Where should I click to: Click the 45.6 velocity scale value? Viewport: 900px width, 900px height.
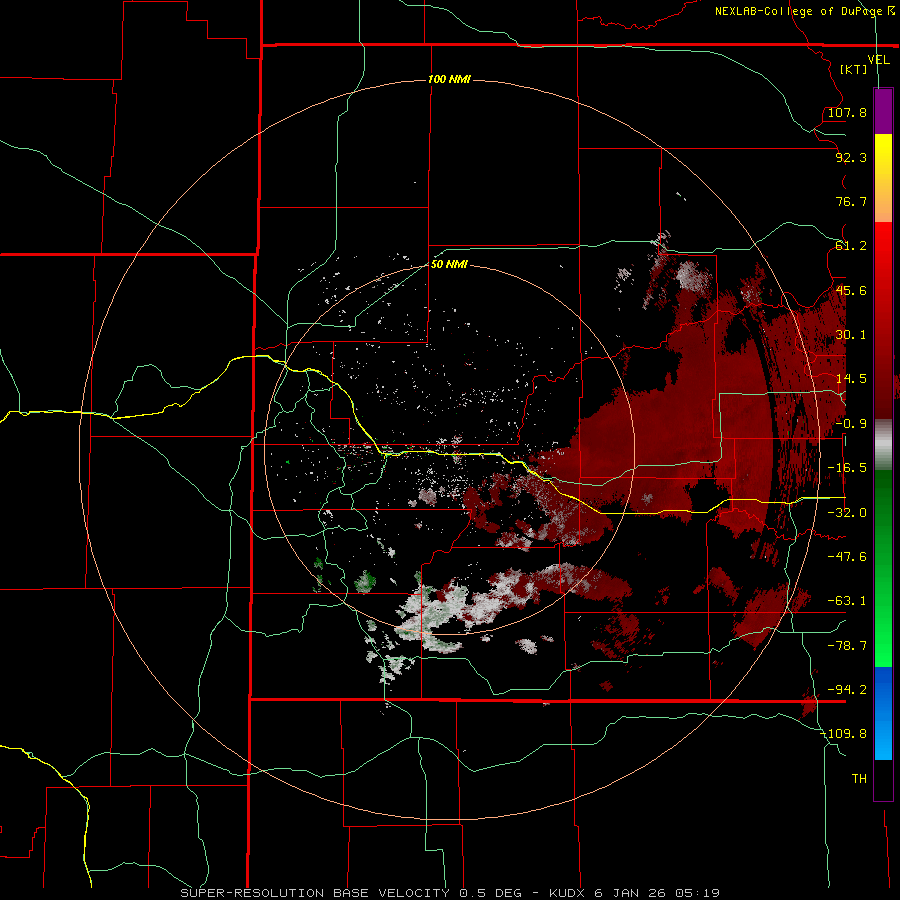pyautogui.click(x=851, y=290)
